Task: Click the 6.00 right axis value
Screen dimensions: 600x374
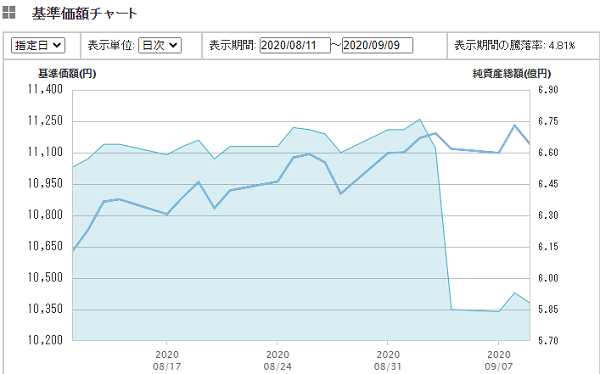Action: [548, 278]
